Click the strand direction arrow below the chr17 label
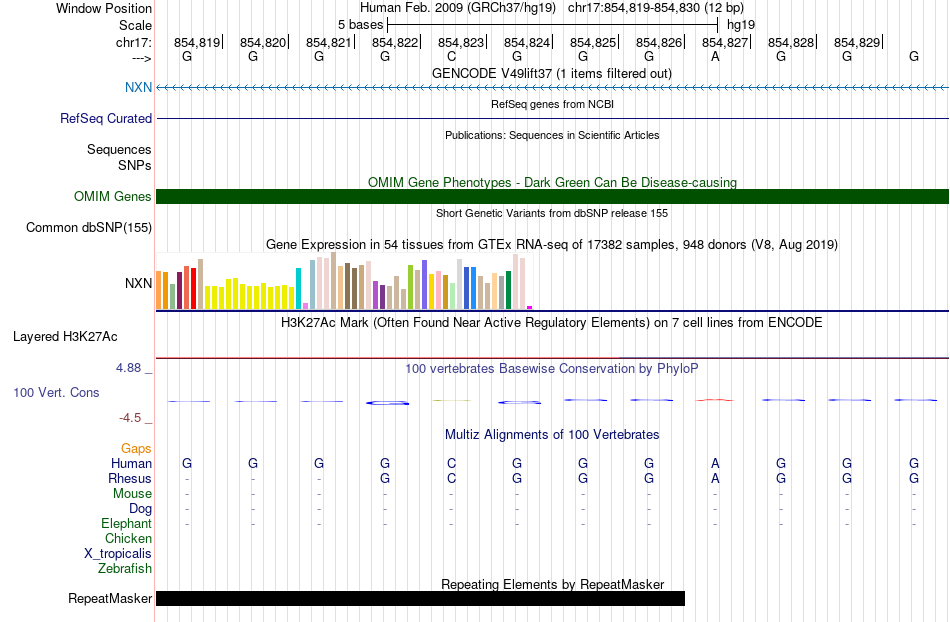Viewport: 950px width, 622px height. tap(142, 58)
